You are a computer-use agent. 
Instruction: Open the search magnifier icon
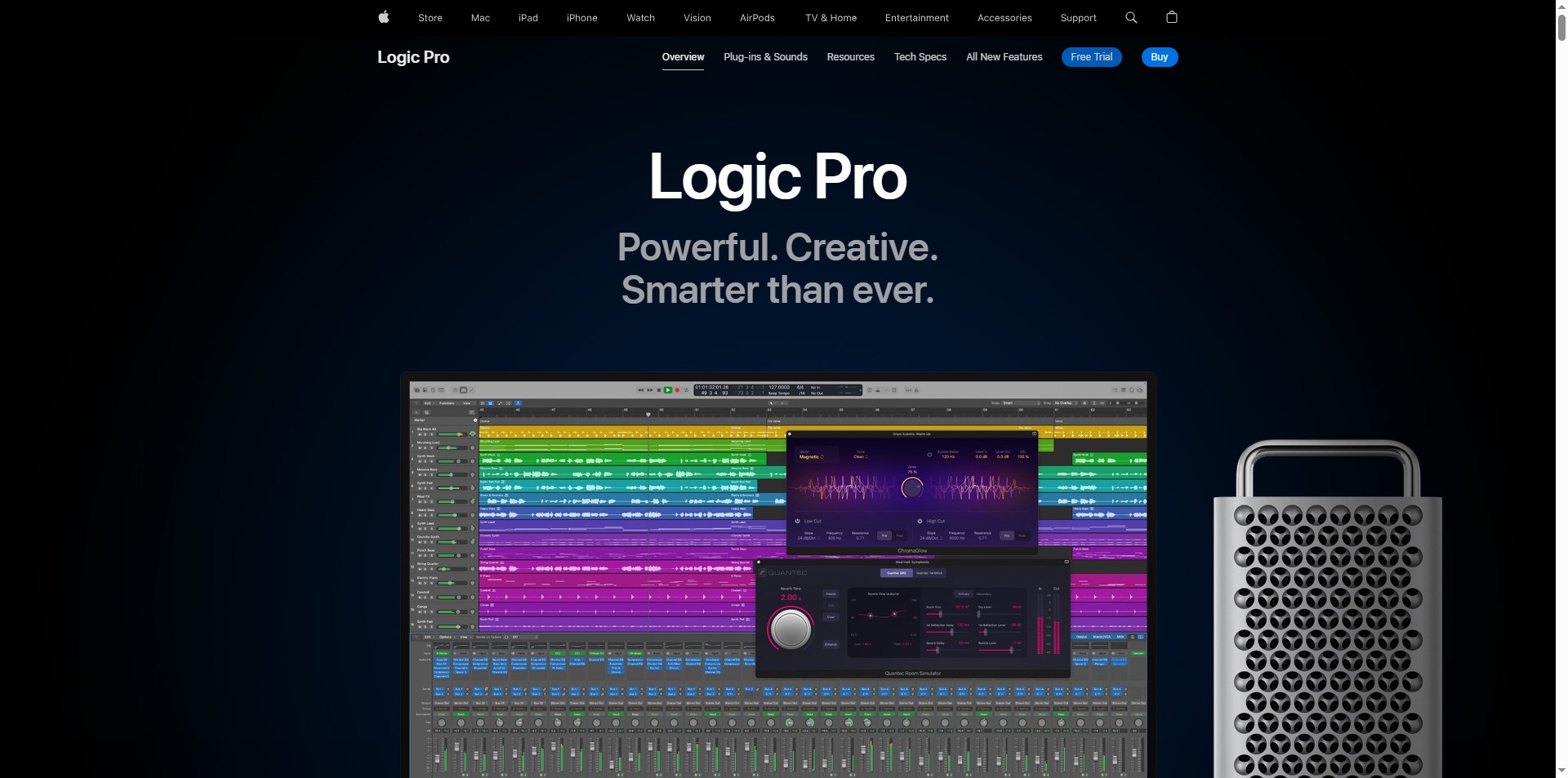pyautogui.click(x=1131, y=17)
